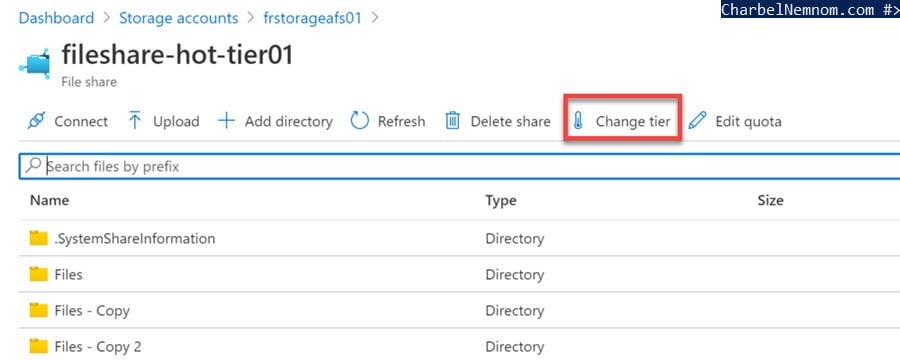The width and height of the screenshot is (900, 360).
Task: Click the Connect label in toolbar
Action: coord(81,122)
